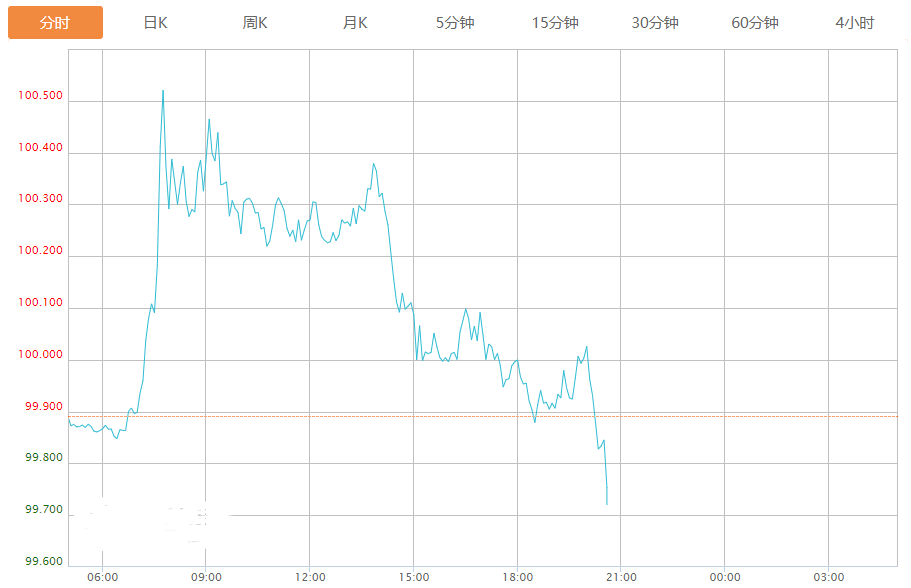Screen dimensions: 911x588
Task: Click the 15:00 time axis label
Action: (414, 577)
